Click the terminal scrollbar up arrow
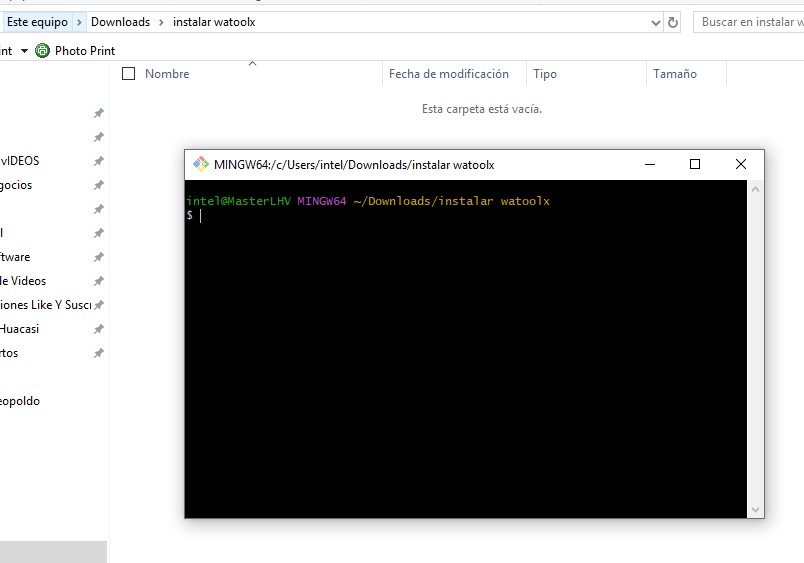 point(756,189)
